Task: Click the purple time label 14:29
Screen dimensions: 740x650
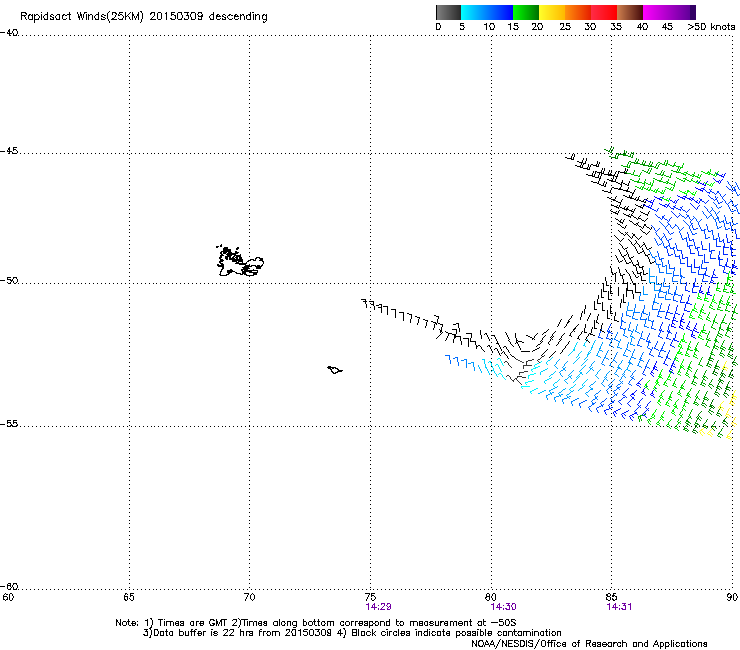Action: (x=378, y=607)
